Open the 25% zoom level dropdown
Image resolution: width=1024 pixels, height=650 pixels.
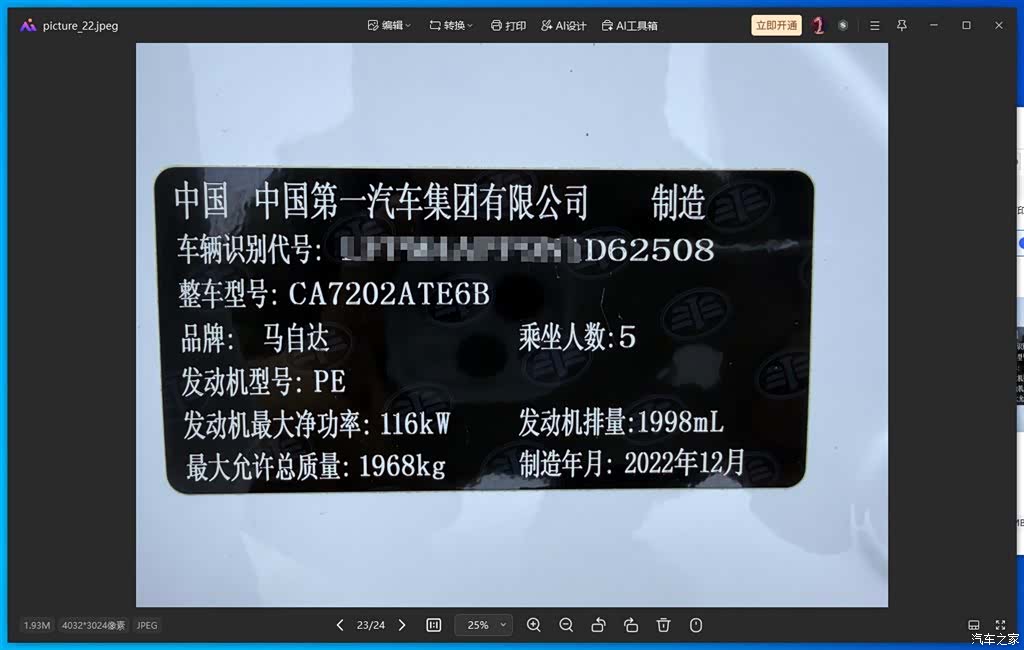[484, 625]
